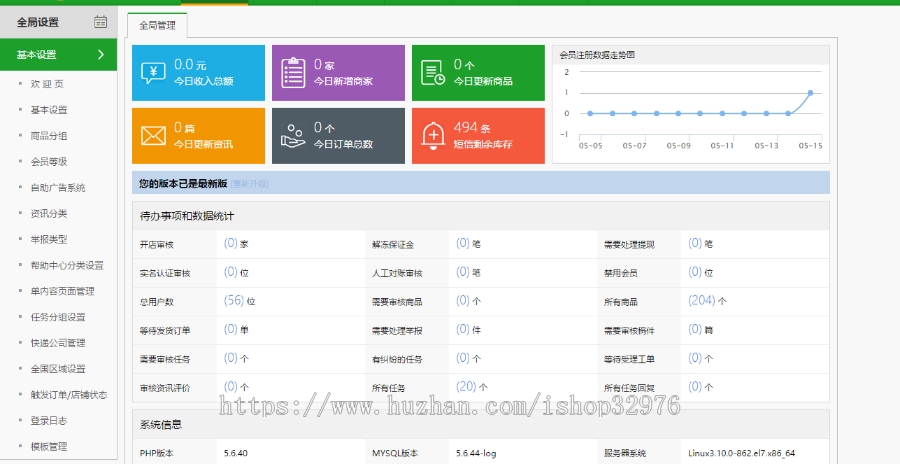Select 资讯分类 in the sidebar
The height and width of the screenshot is (464, 900).
pos(49,213)
